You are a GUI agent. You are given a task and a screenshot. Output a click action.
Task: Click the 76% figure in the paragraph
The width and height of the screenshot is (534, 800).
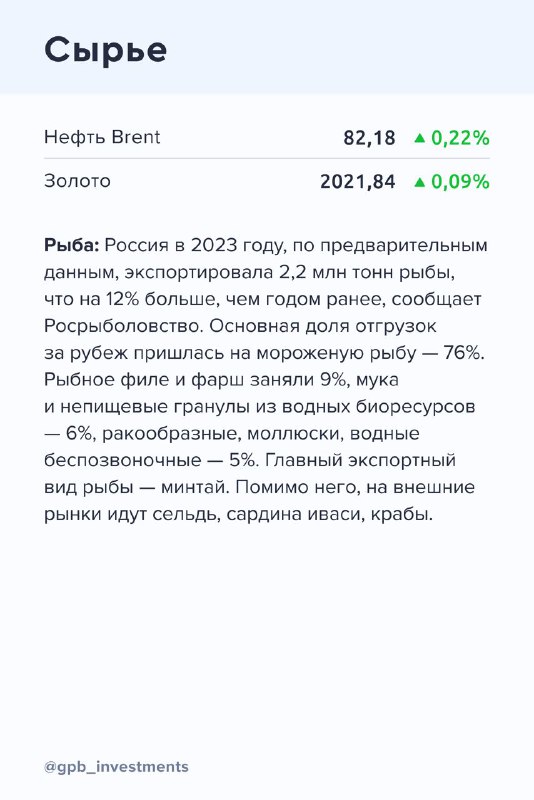click(x=463, y=353)
